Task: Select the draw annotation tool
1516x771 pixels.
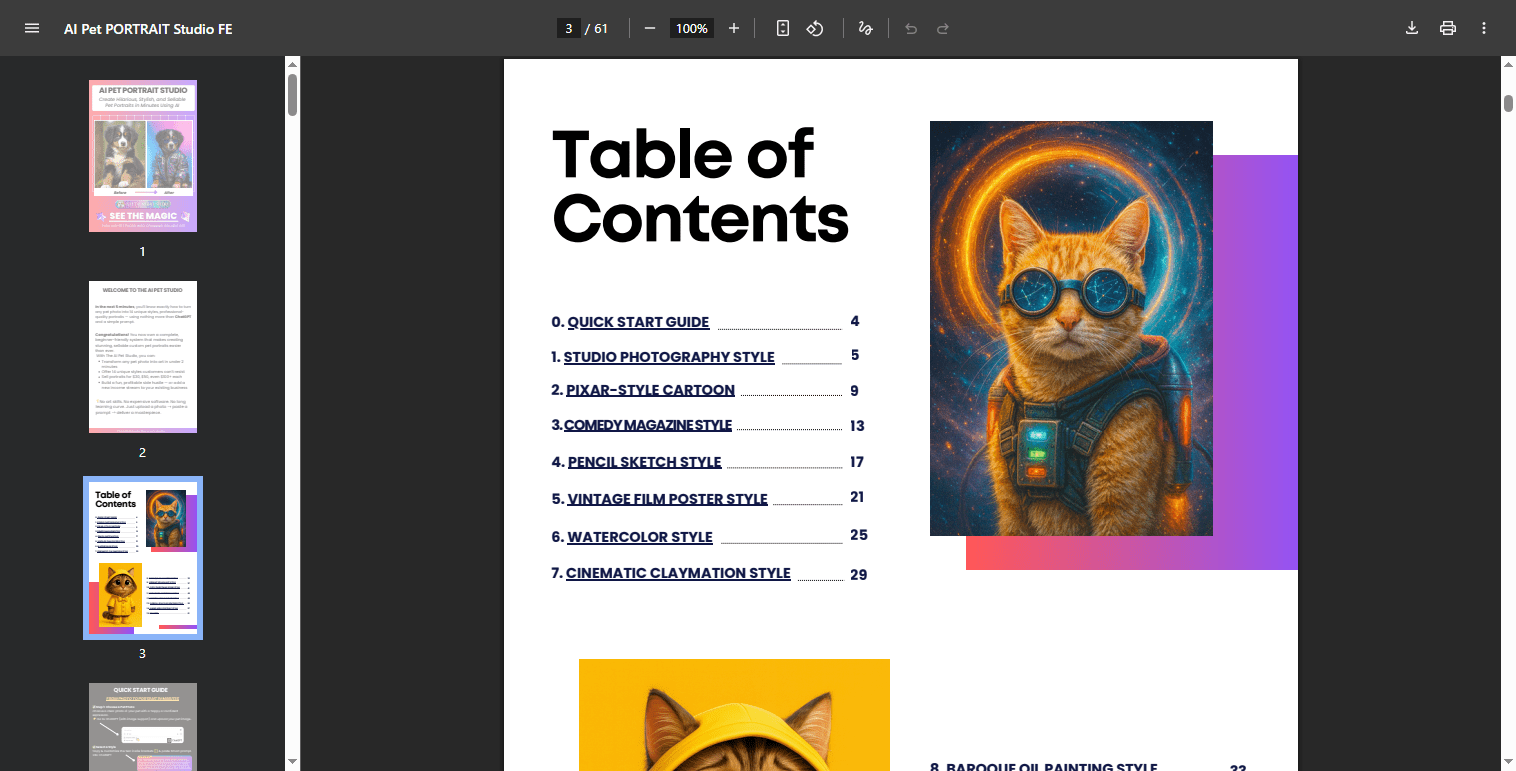Action: coord(865,28)
